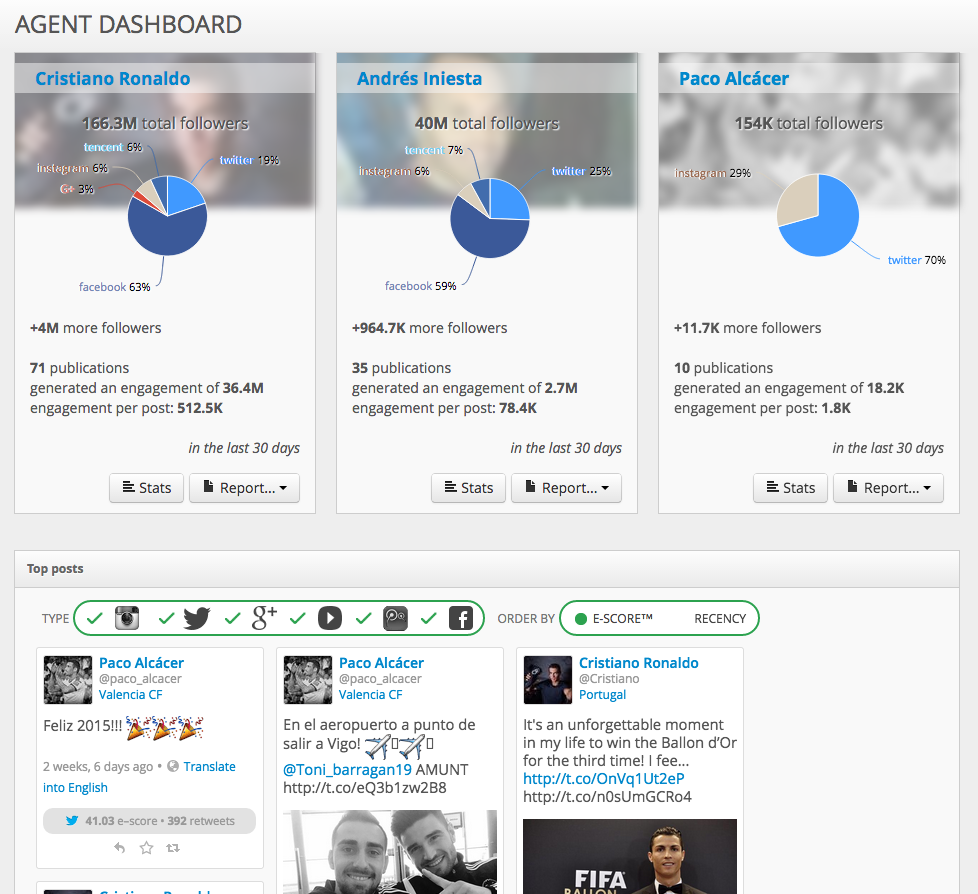Click '2 weeks, 6 days ago' timestamp
Image resolution: width=978 pixels, height=894 pixels.
[98, 766]
